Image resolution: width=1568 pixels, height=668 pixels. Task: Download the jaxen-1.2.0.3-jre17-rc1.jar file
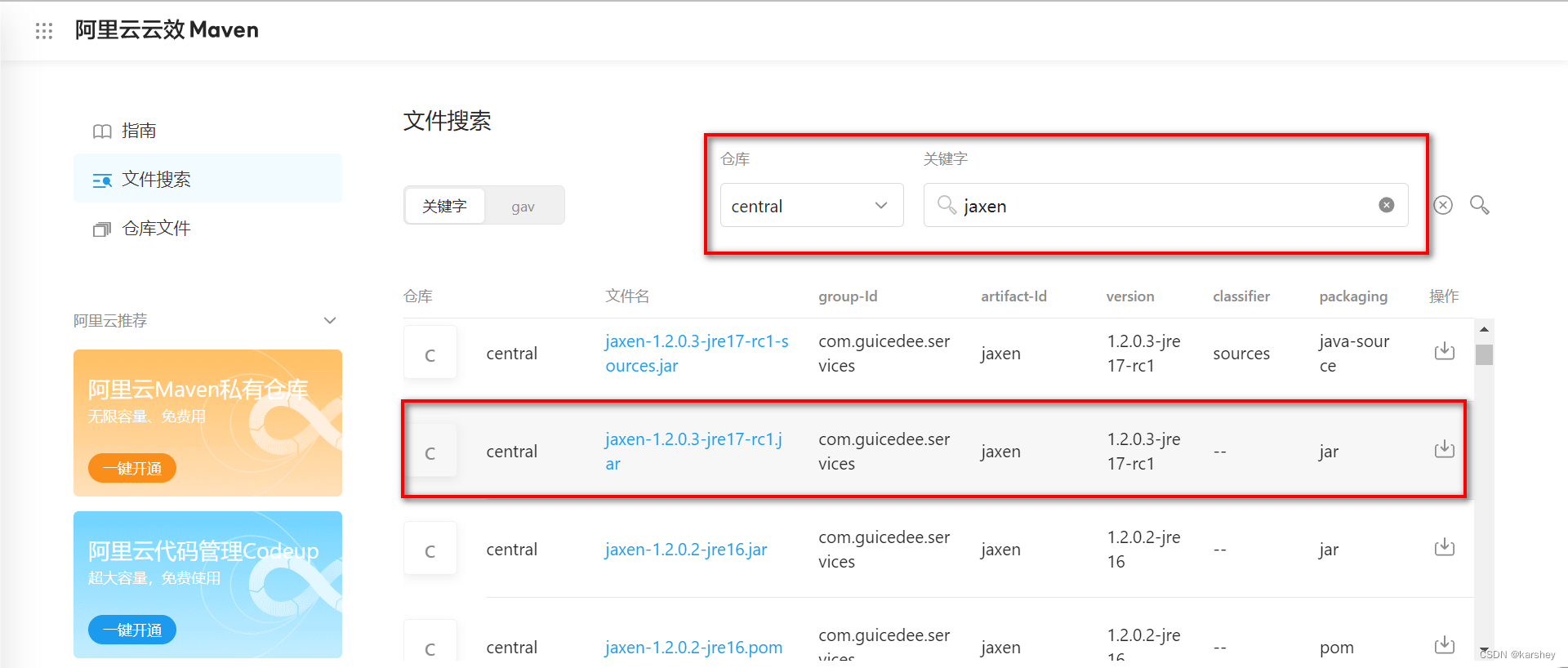pyautogui.click(x=1445, y=449)
